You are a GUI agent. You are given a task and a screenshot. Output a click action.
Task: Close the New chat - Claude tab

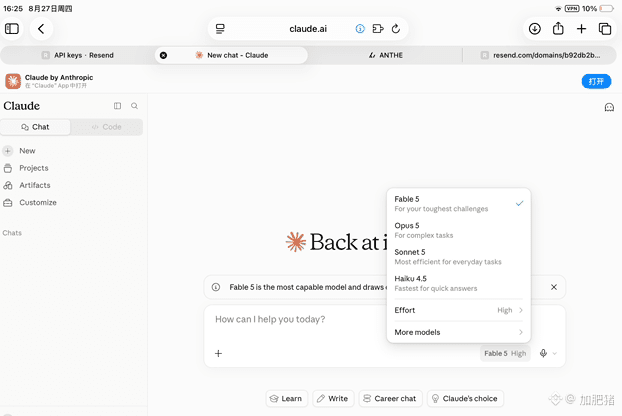163,55
